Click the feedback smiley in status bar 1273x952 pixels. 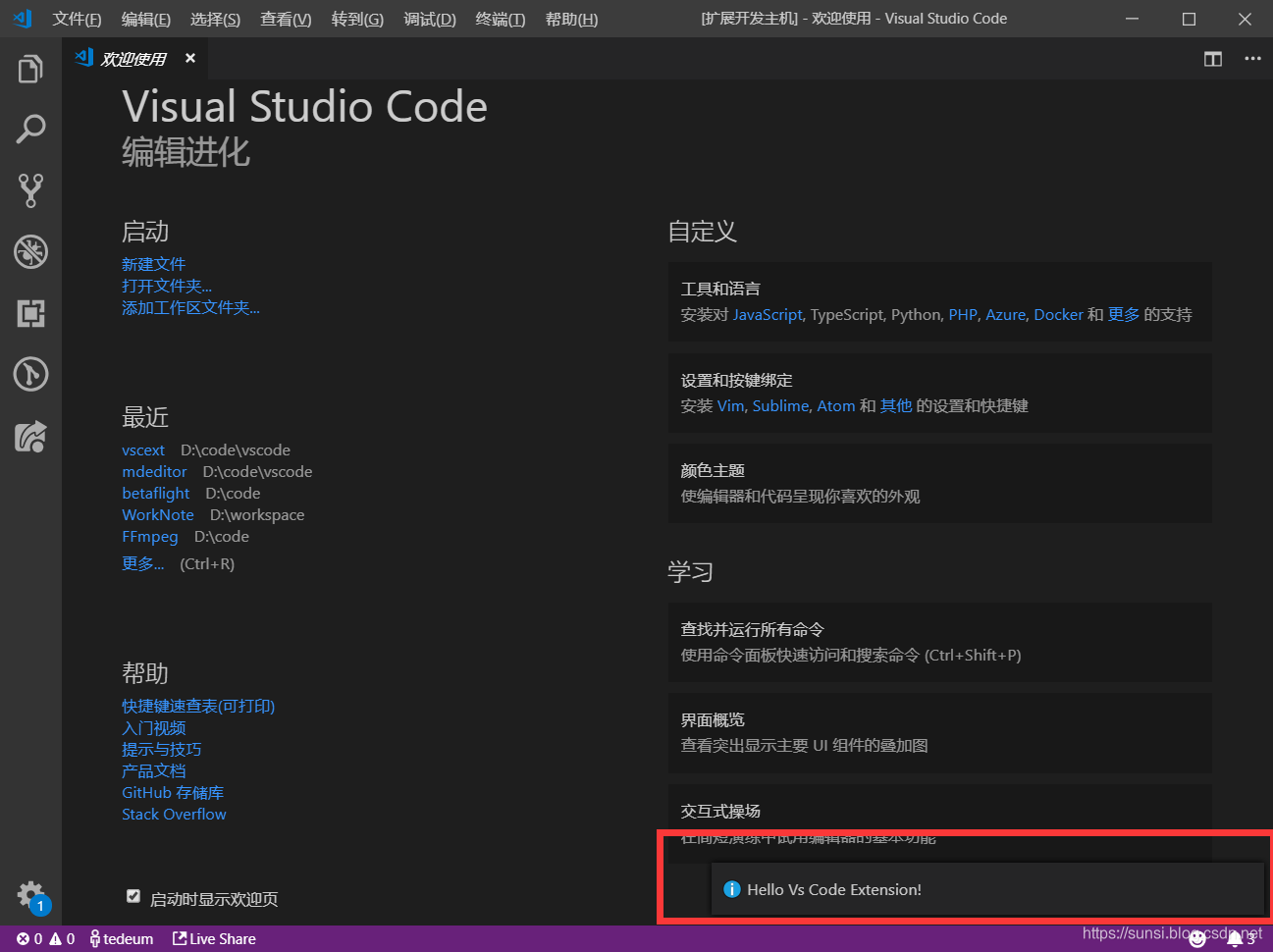(1197, 939)
